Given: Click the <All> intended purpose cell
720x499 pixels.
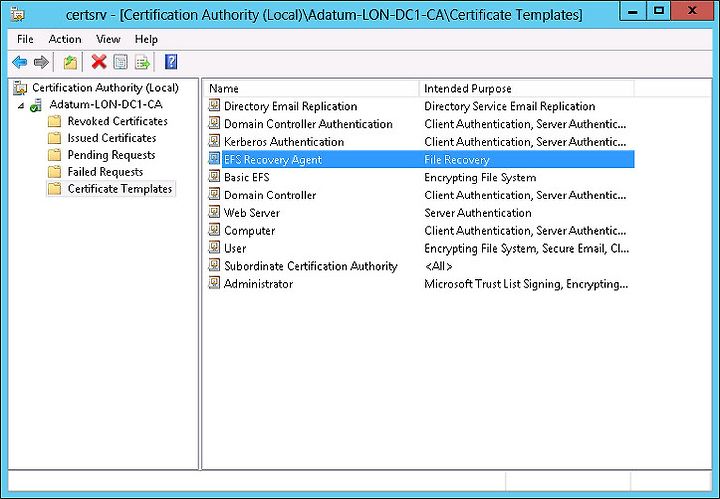Looking at the screenshot, I should point(439,266).
